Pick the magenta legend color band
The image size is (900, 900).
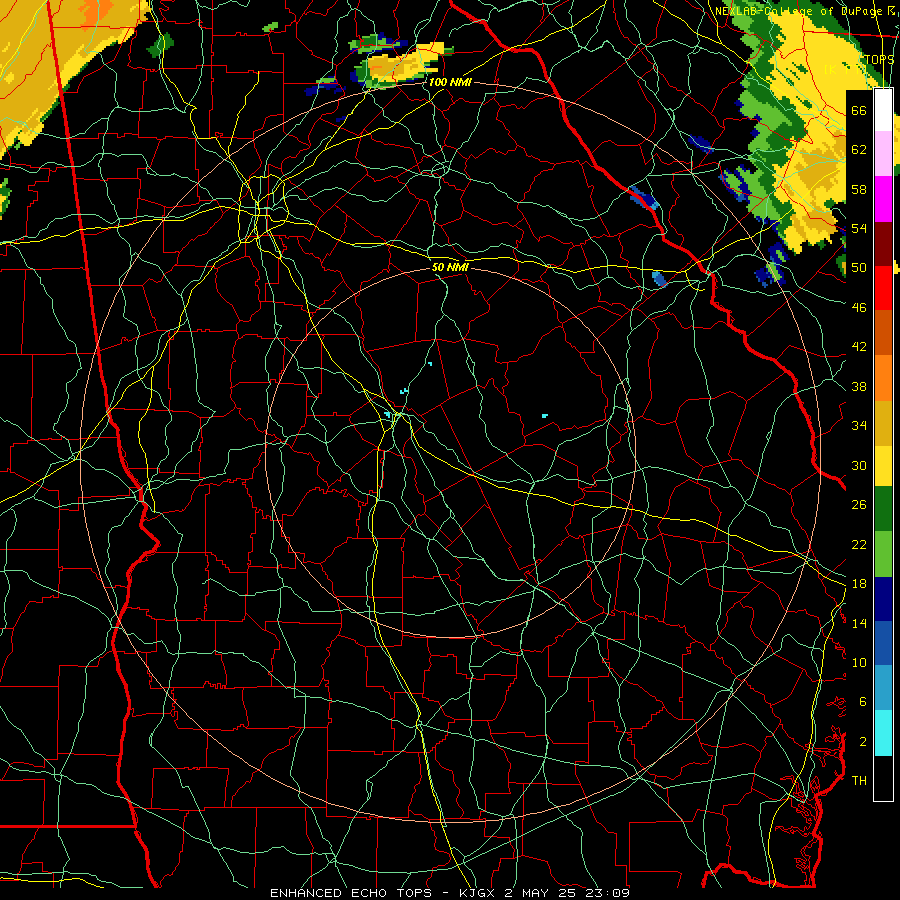point(883,199)
